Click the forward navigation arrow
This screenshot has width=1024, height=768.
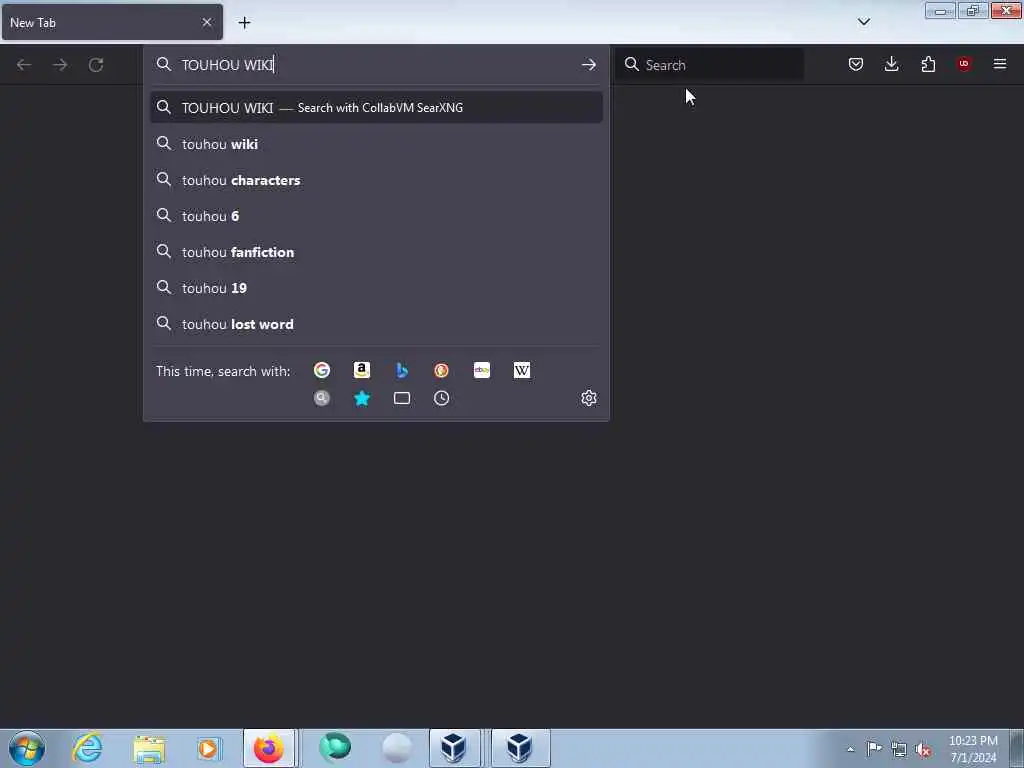click(60, 65)
